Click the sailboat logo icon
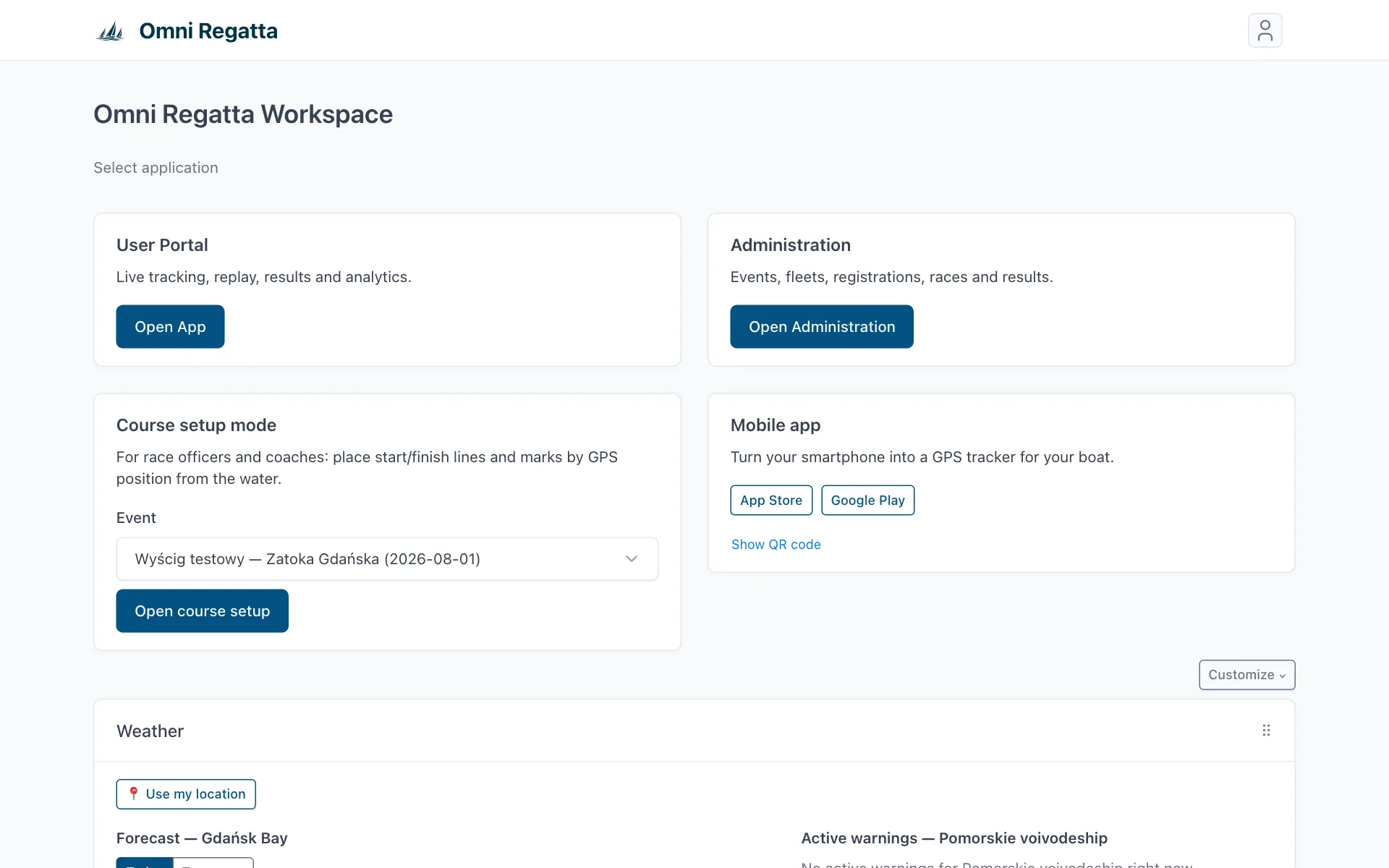 111,31
